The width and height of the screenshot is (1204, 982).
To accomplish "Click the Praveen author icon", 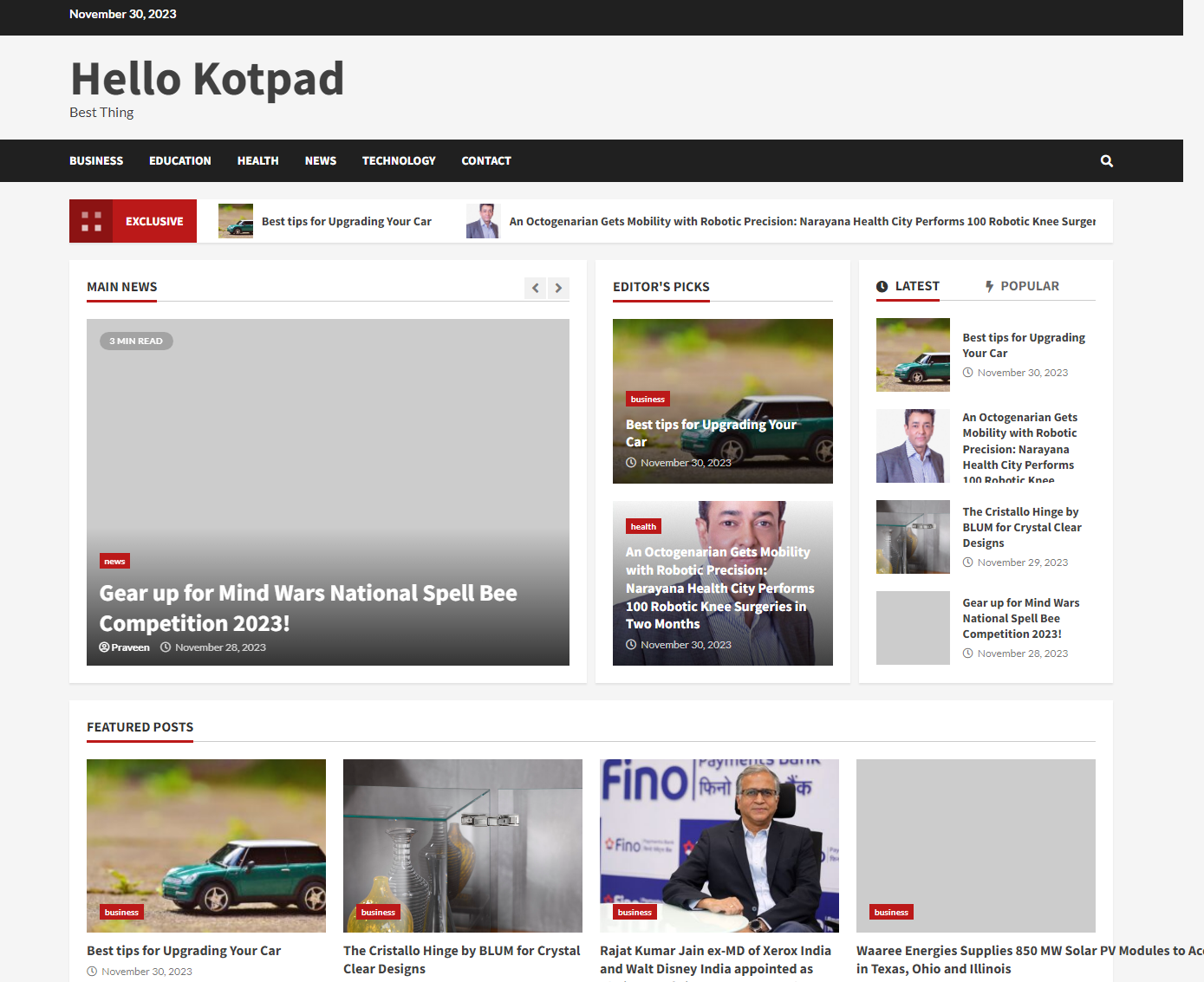I will click(x=105, y=647).
